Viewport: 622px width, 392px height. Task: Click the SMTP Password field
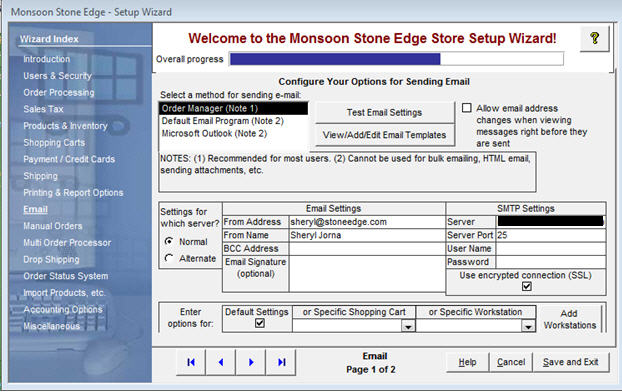click(x=551, y=262)
